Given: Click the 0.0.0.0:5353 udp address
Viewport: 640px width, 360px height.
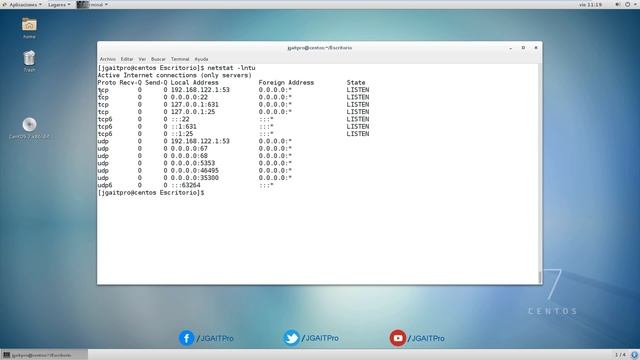Looking at the screenshot, I should [x=193, y=163].
